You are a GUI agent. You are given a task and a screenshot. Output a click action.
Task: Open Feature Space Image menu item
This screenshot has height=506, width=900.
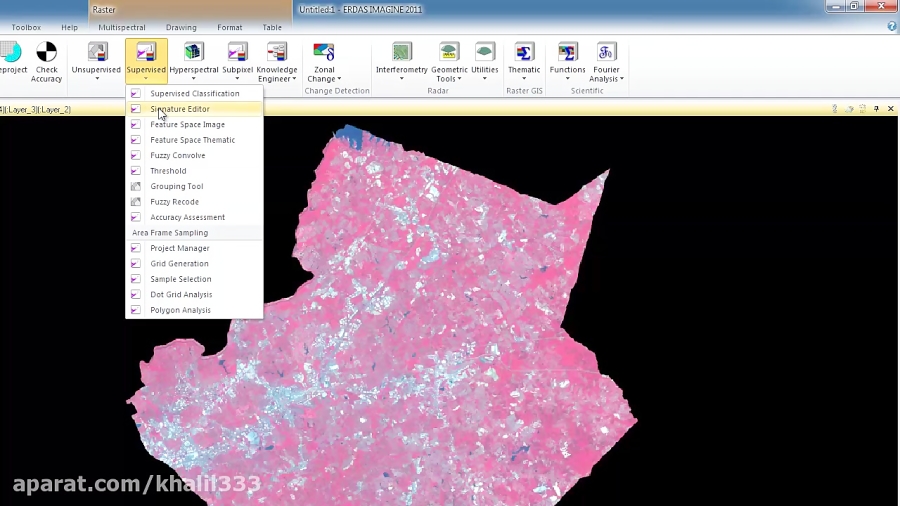187,125
